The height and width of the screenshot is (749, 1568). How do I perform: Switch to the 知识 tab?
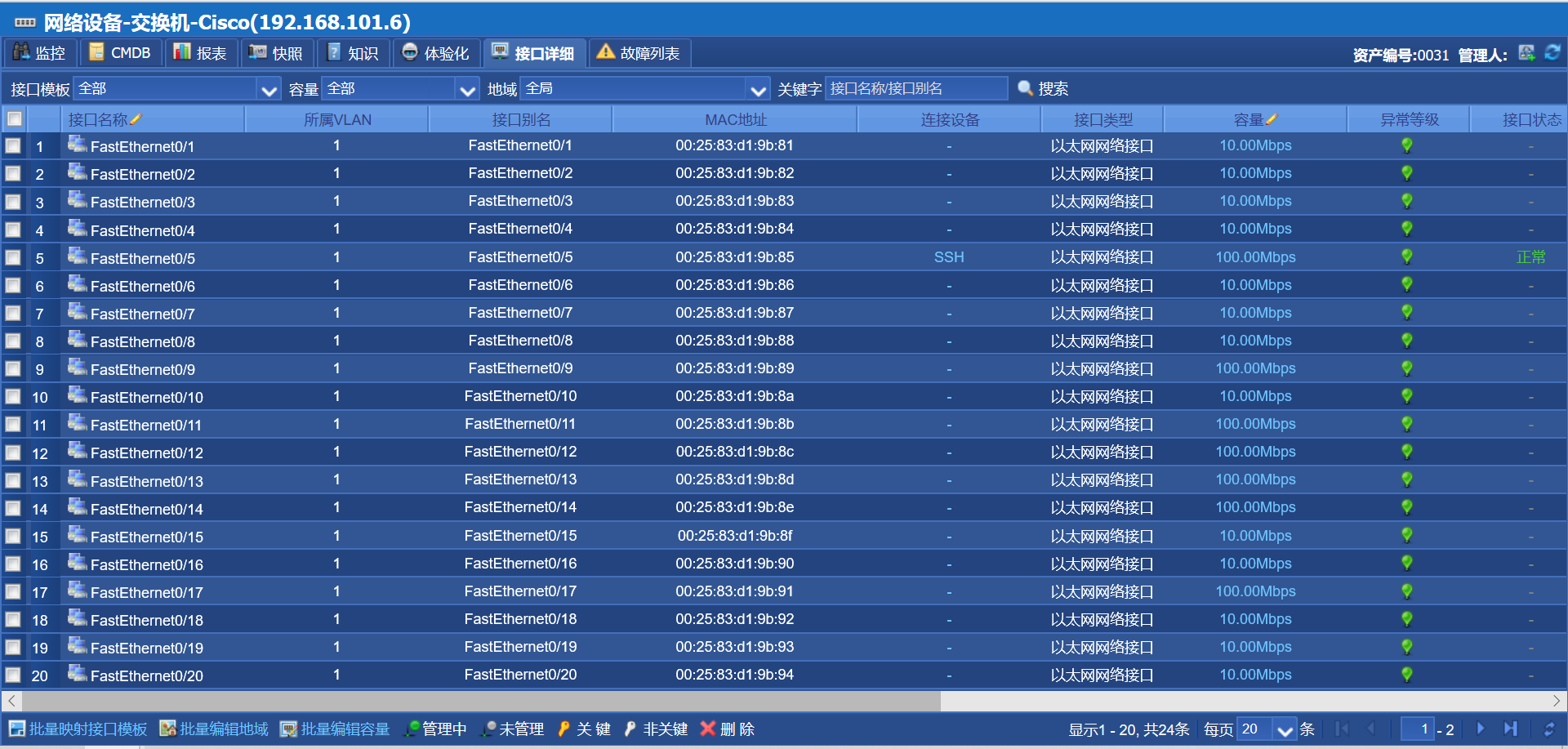(x=354, y=53)
